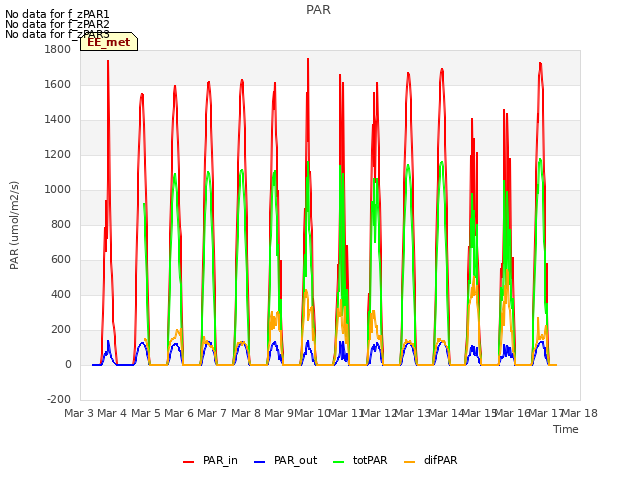This screenshot has height=480, width=640.
Task: Click the PAR chart title
Action: [318, 10]
